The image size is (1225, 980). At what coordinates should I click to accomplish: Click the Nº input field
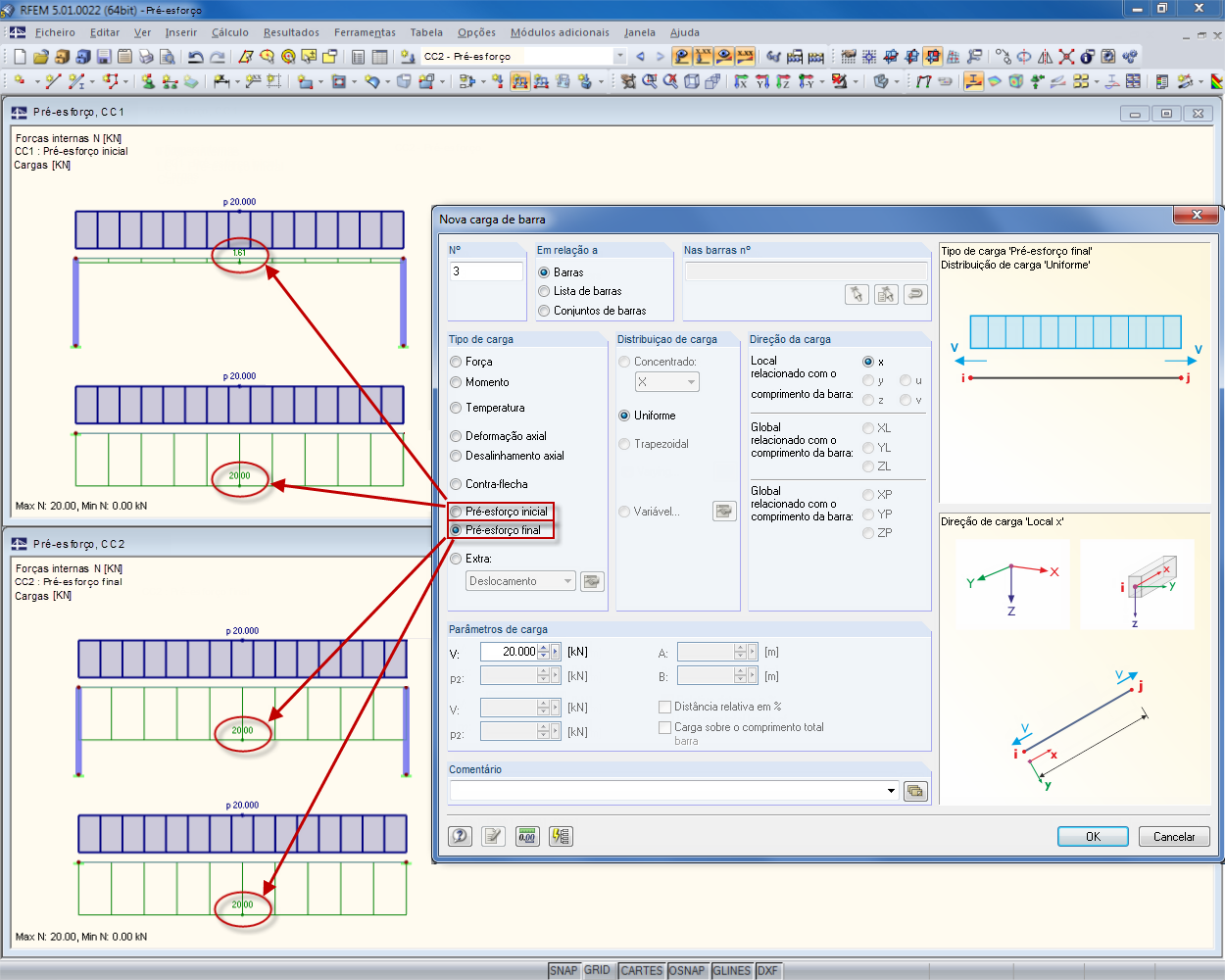click(x=486, y=271)
